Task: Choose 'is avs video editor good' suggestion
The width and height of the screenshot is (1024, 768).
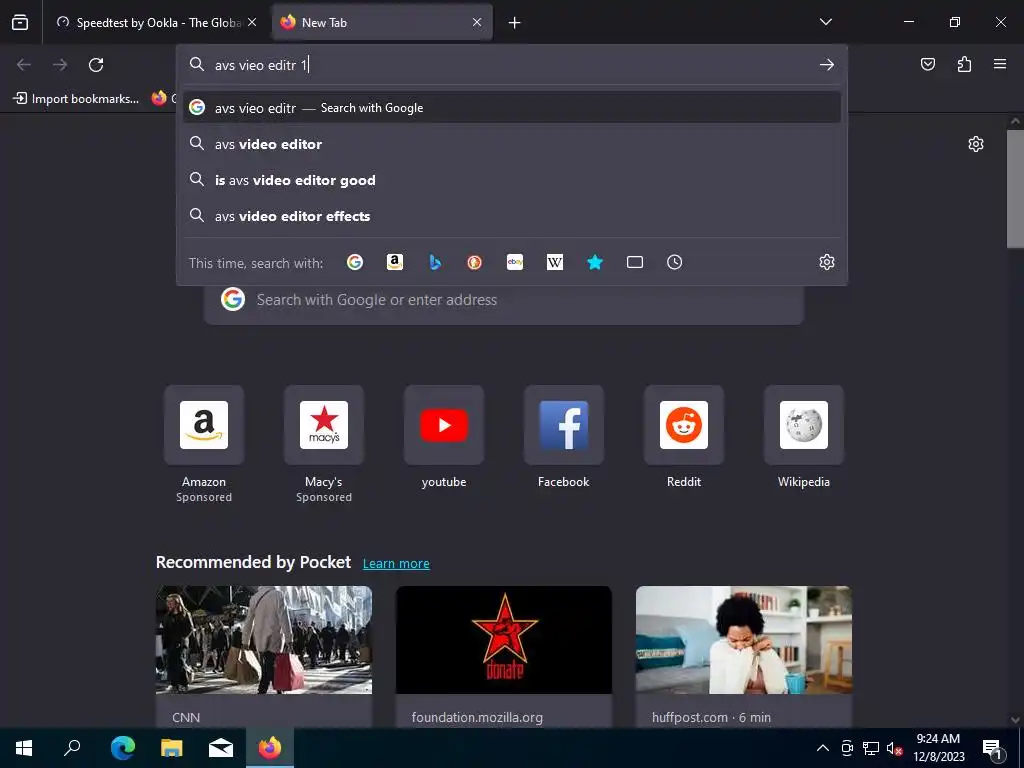Action: click(x=512, y=180)
